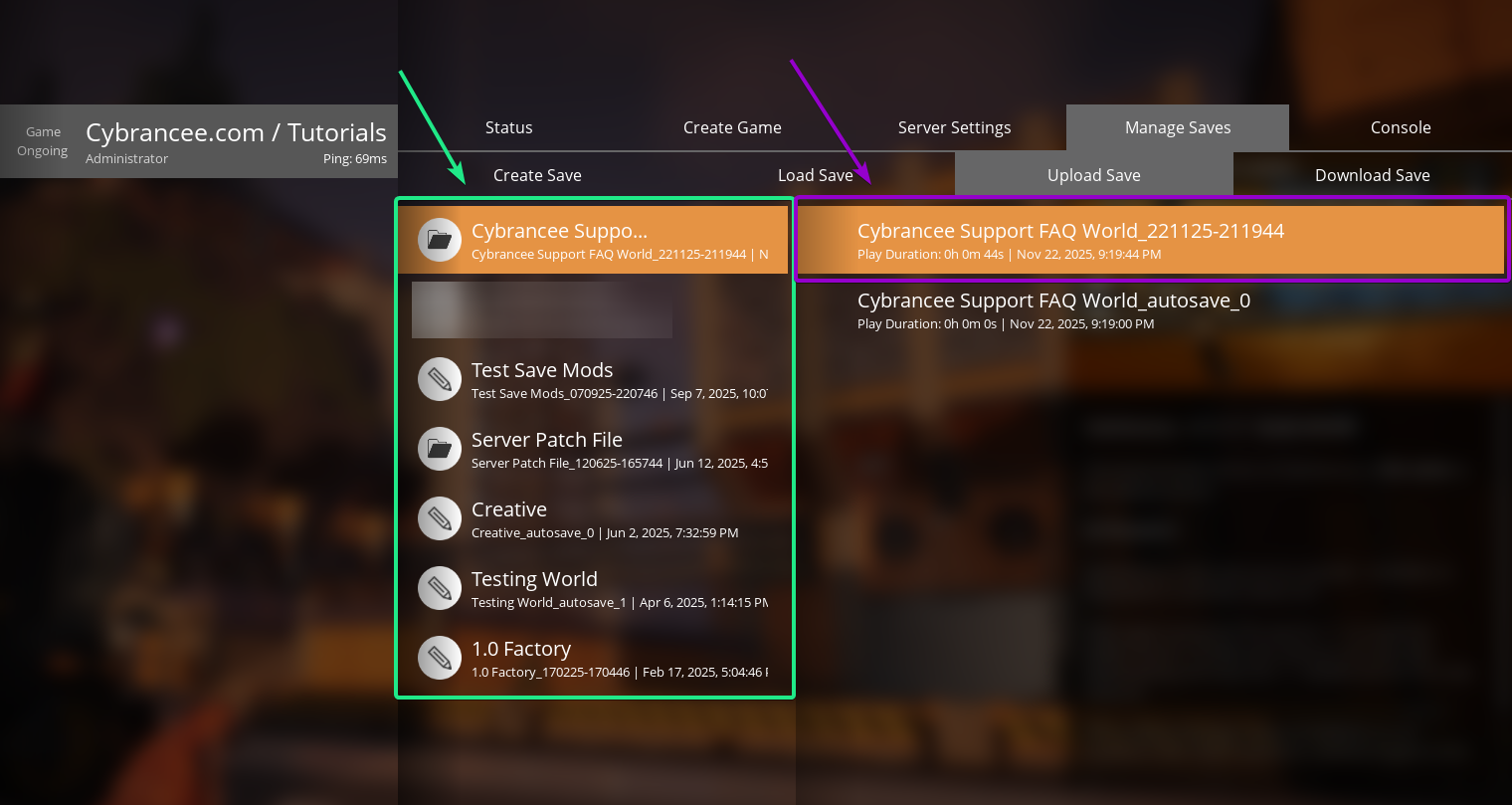Select the 1.0 Factory session name
The image size is (1512, 805).
point(521,649)
